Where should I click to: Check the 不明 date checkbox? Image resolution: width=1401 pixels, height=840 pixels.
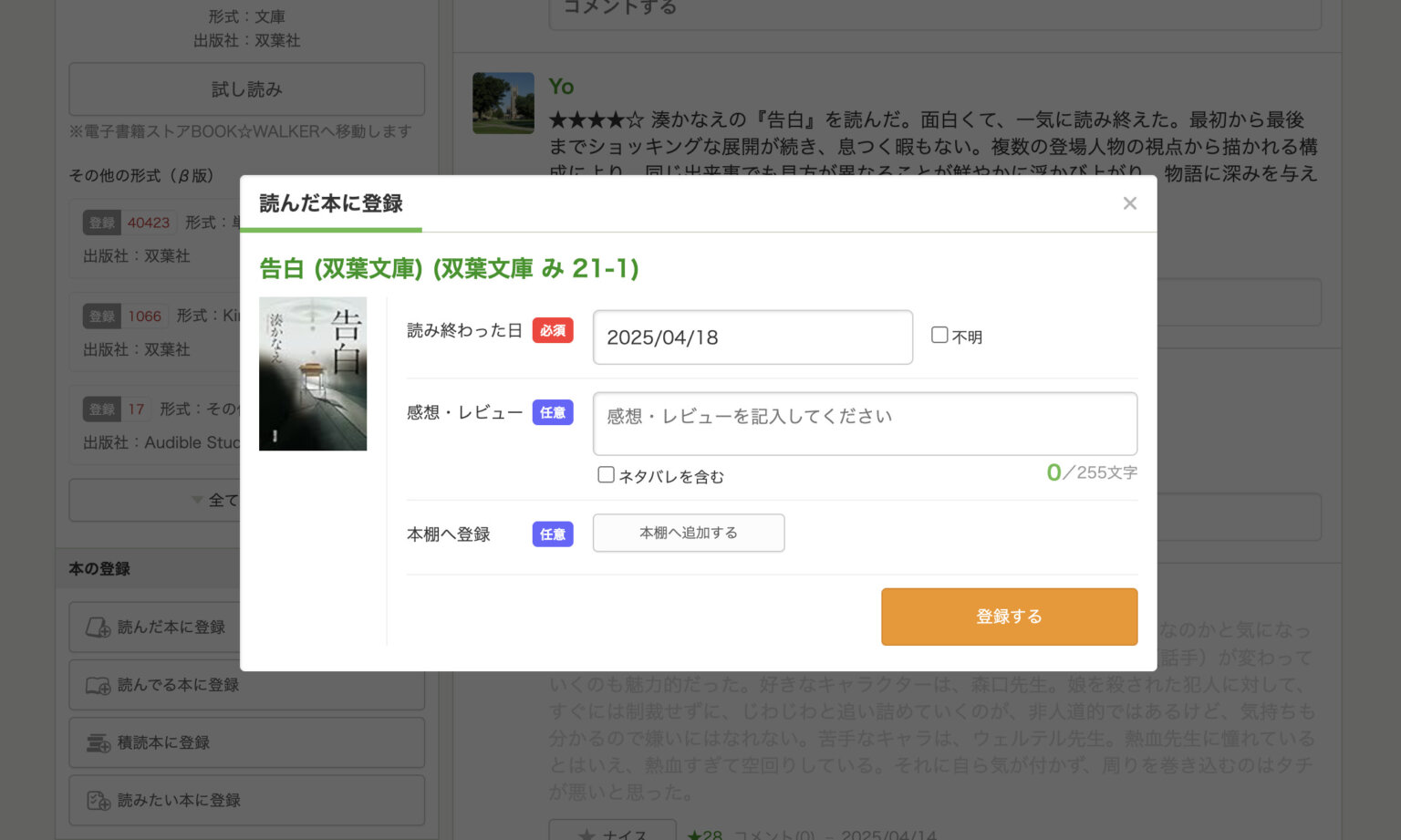[939, 336]
